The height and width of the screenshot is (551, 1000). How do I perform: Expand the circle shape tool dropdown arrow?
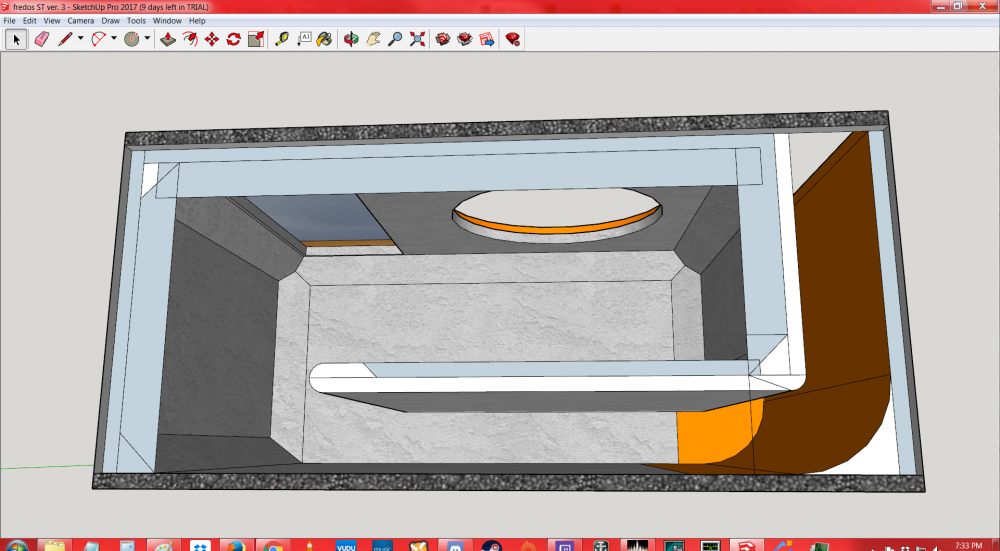[x=147, y=39]
